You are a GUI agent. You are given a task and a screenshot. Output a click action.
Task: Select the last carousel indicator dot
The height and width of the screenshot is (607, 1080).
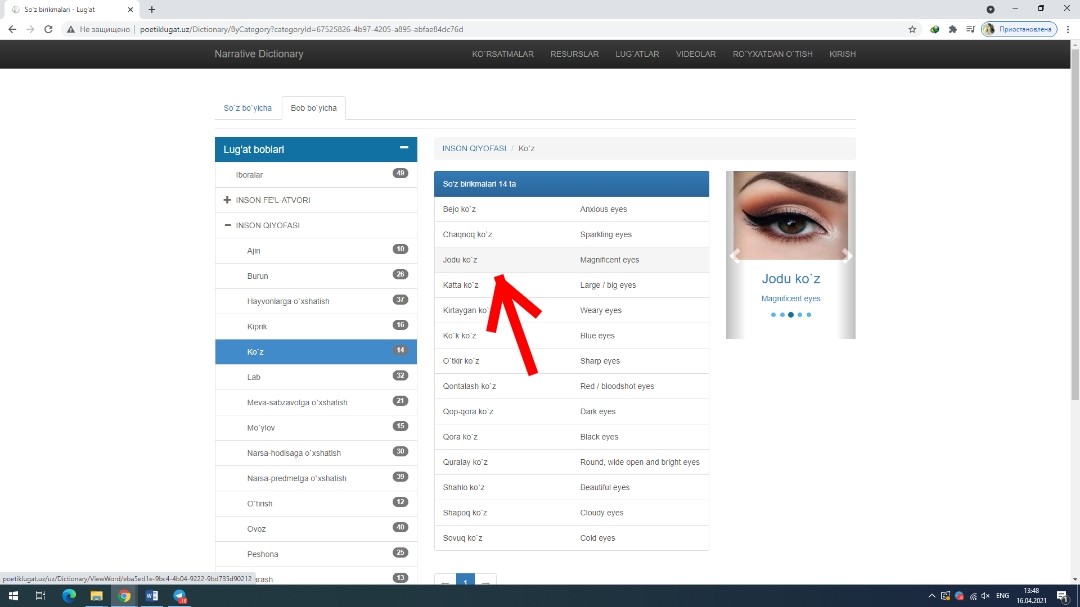coord(809,315)
